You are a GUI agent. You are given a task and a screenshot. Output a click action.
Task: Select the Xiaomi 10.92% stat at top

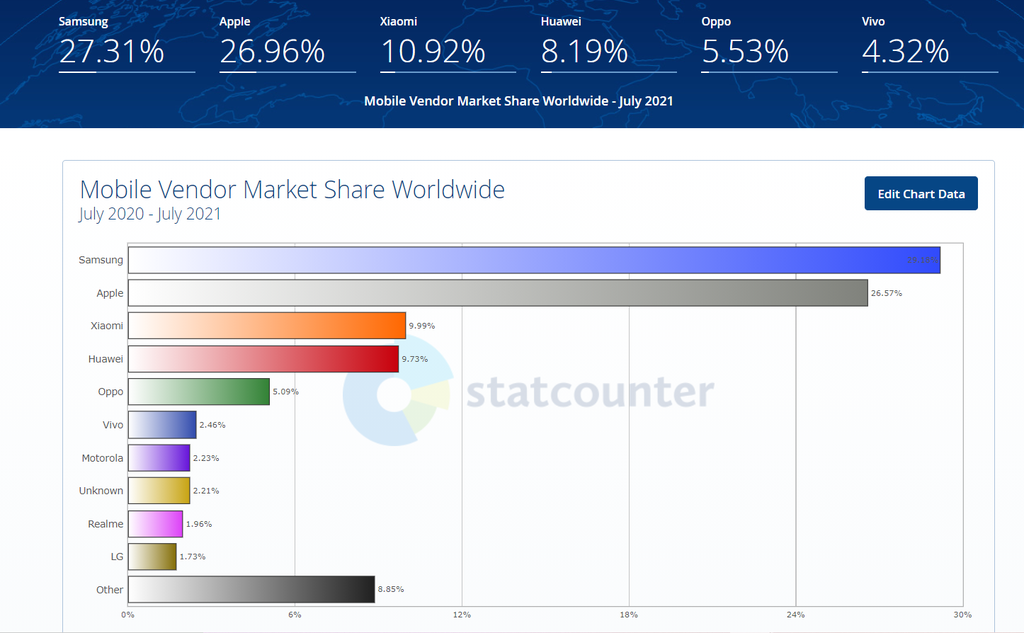(447, 43)
